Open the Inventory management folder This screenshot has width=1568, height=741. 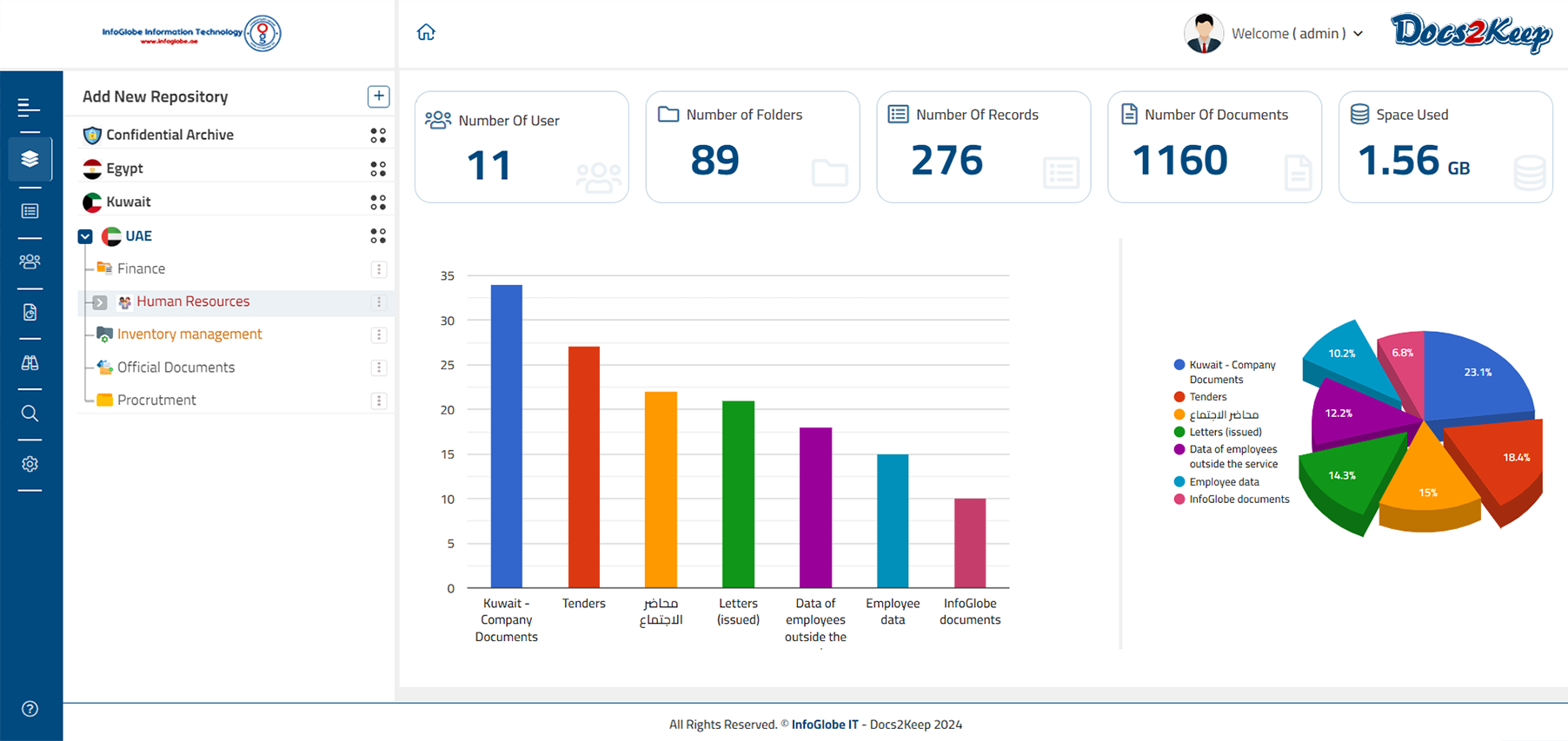(189, 334)
